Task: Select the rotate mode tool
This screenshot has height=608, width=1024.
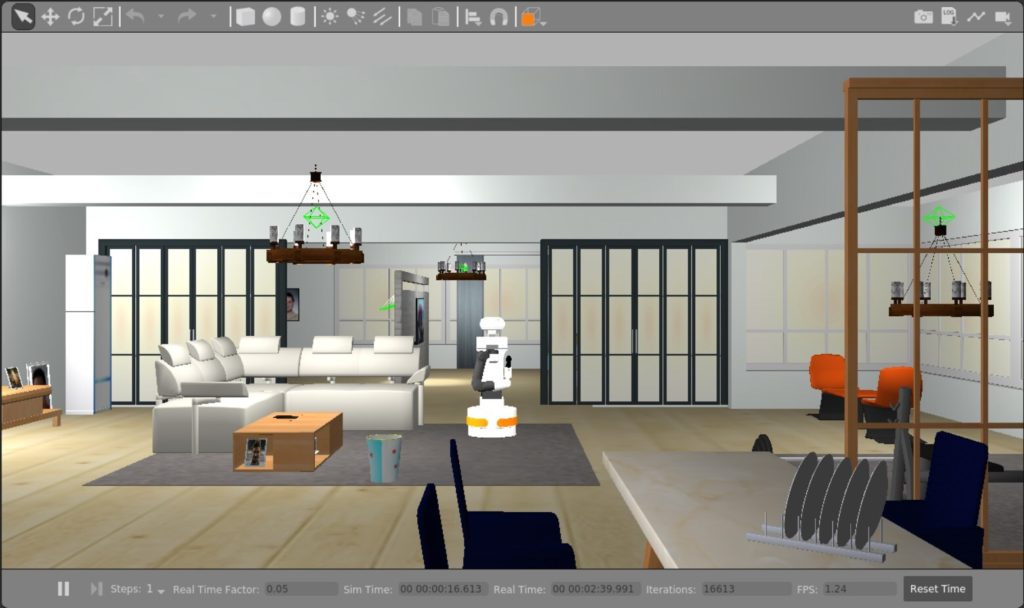Action: (x=76, y=17)
